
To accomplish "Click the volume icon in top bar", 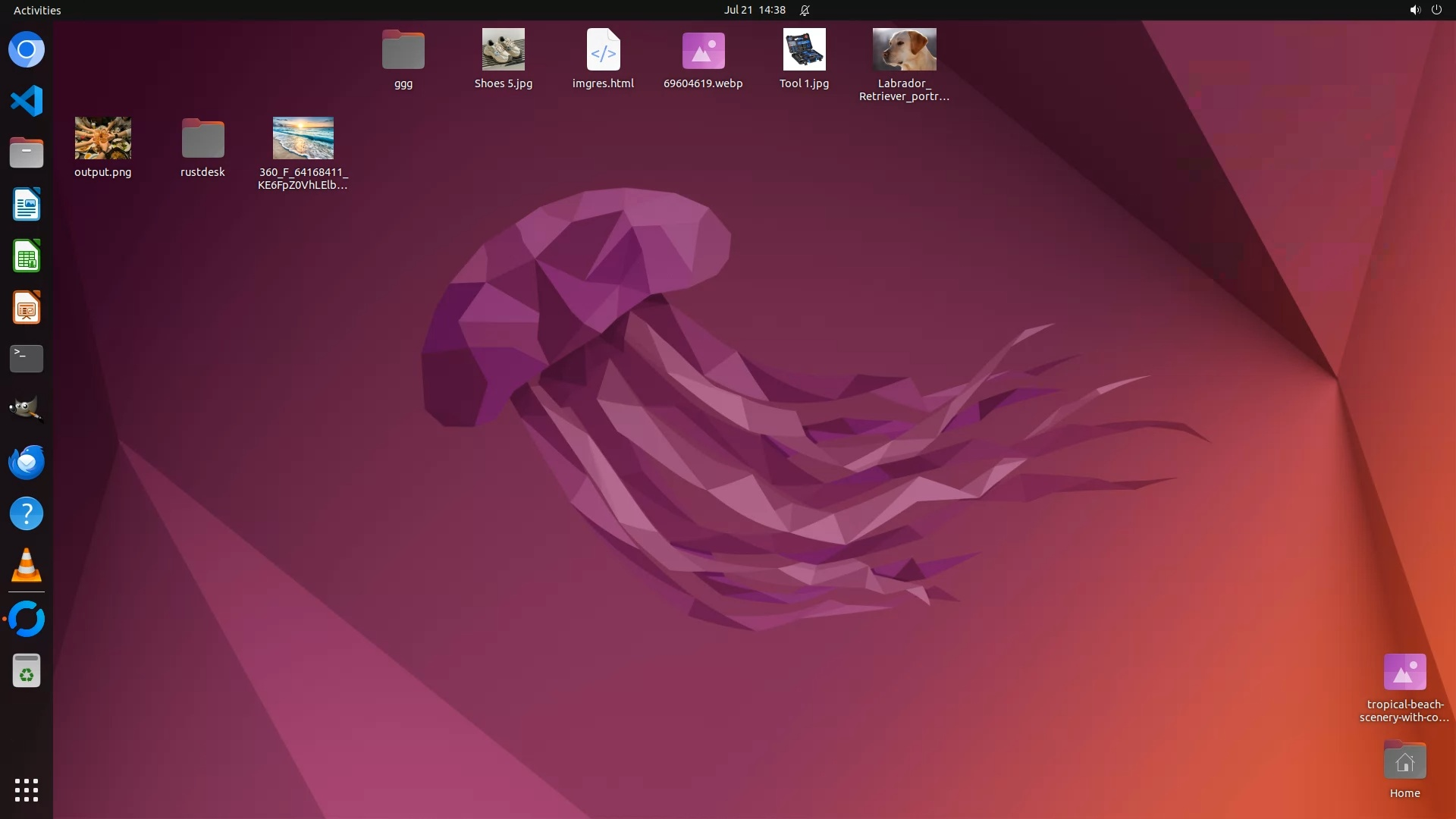I will 1414,10.
